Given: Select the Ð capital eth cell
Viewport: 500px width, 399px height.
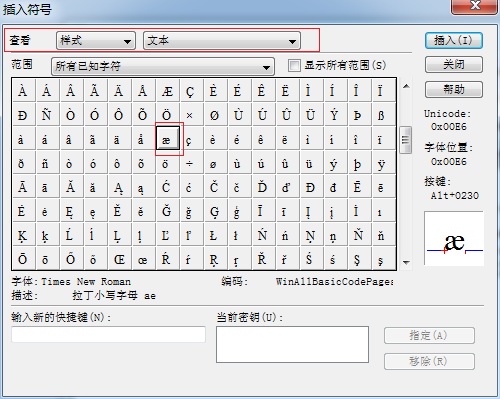Looking at the screenshot, I should [x=24, y=115].
